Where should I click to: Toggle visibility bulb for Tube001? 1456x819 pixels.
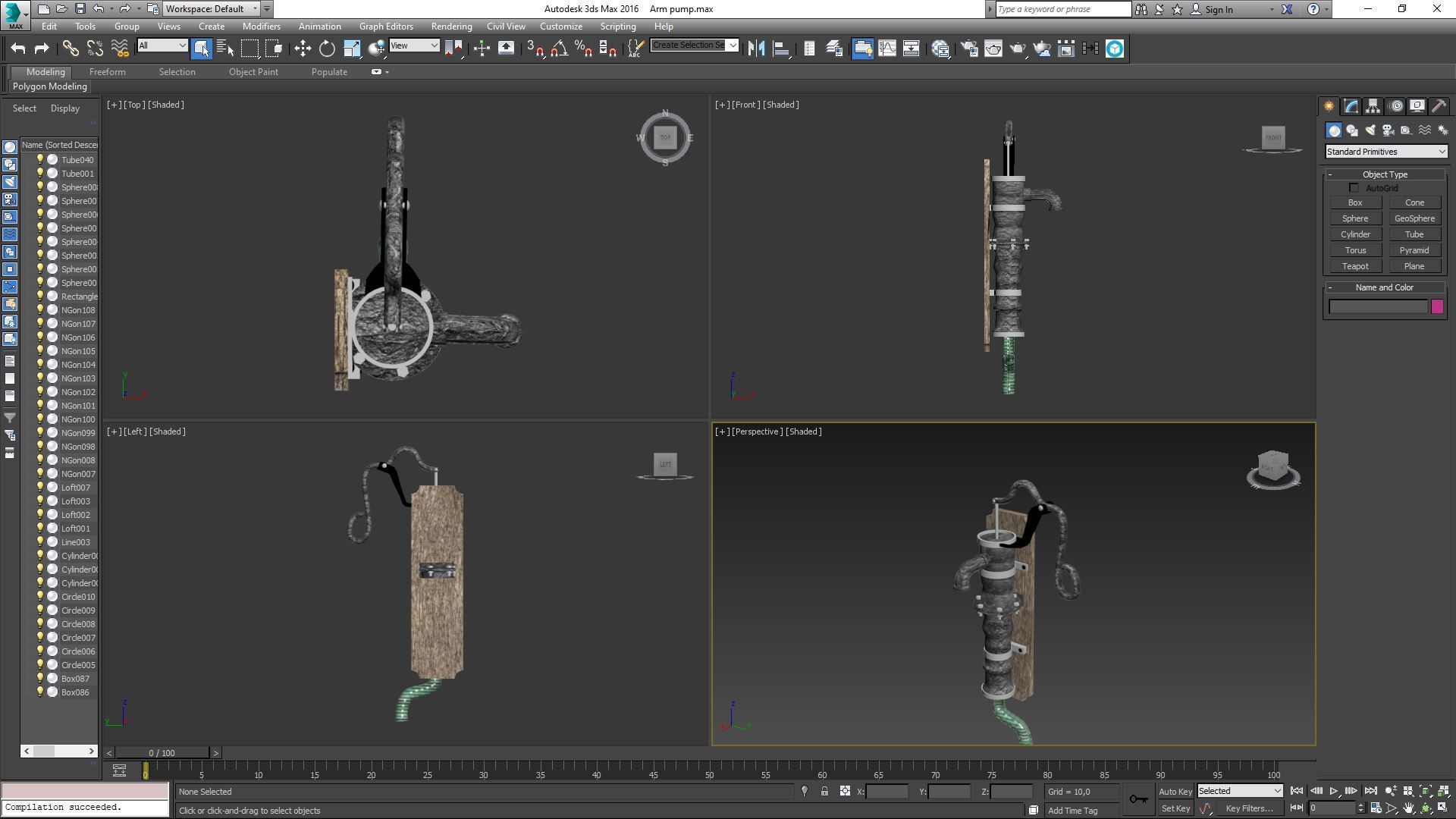pyautogui.click(x=40, y=174)
